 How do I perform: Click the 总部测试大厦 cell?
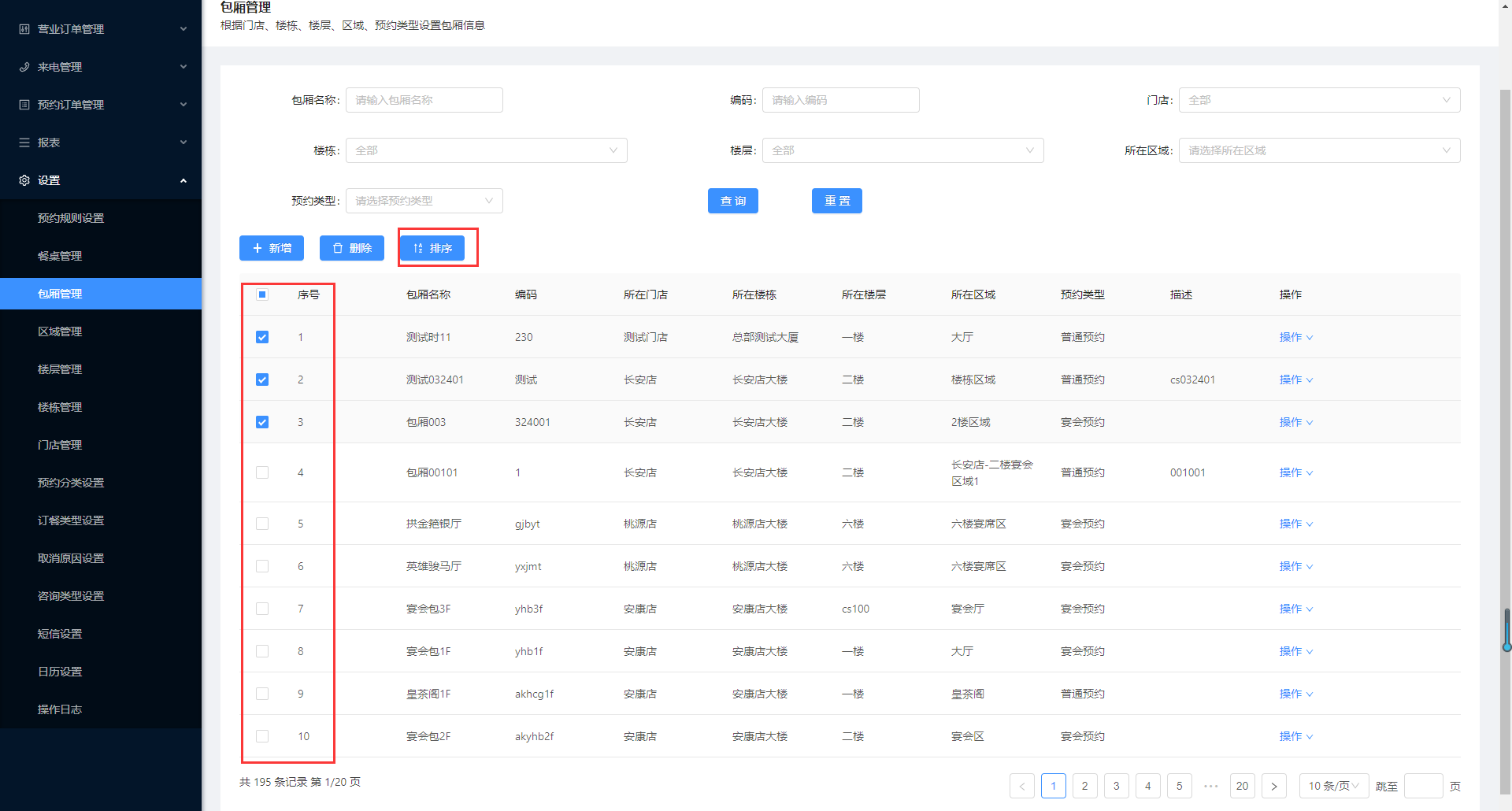click(765, 337)
